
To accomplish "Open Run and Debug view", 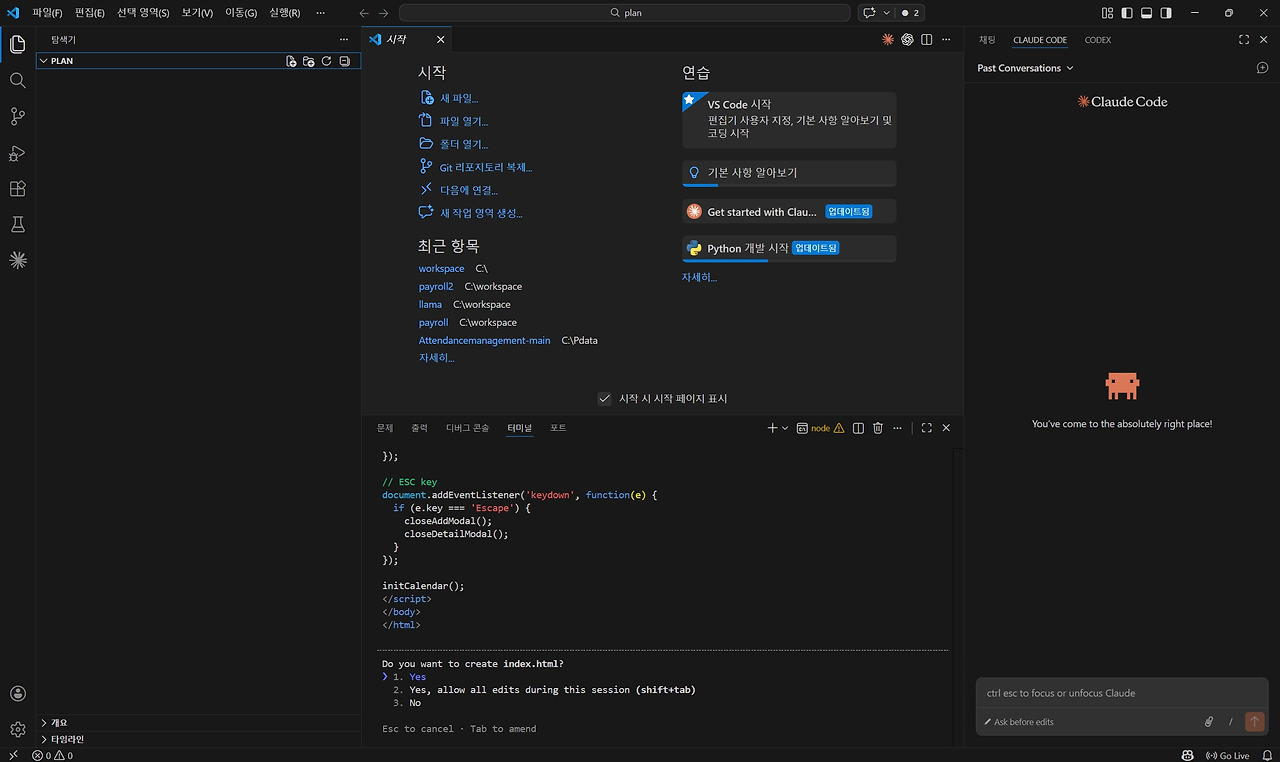I will (x=17, y=153).
